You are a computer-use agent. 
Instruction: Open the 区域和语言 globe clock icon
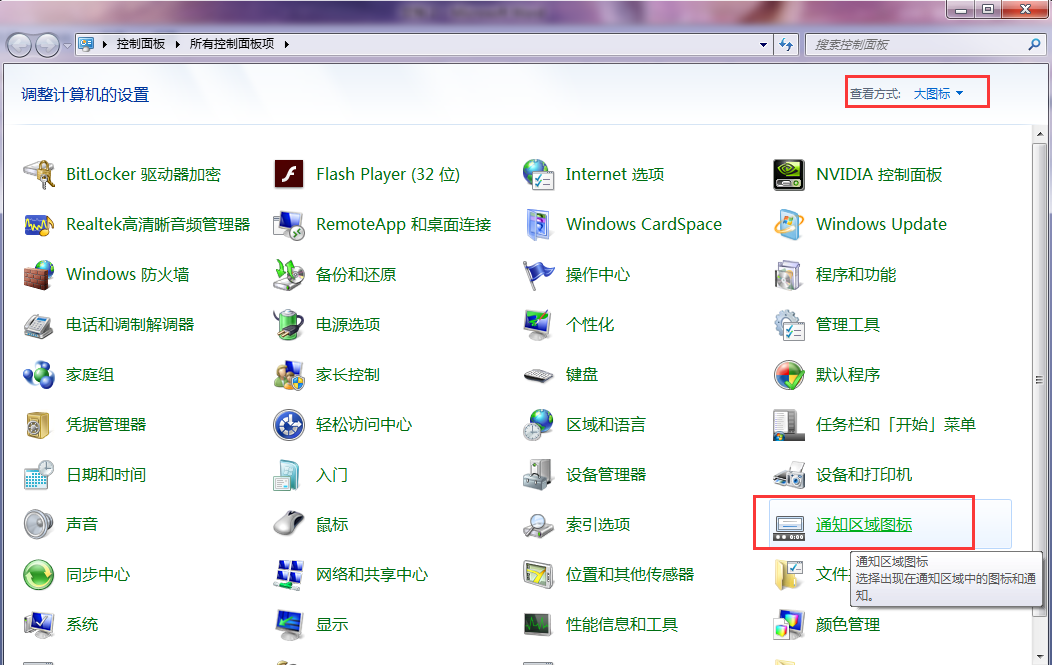(538, 425)
